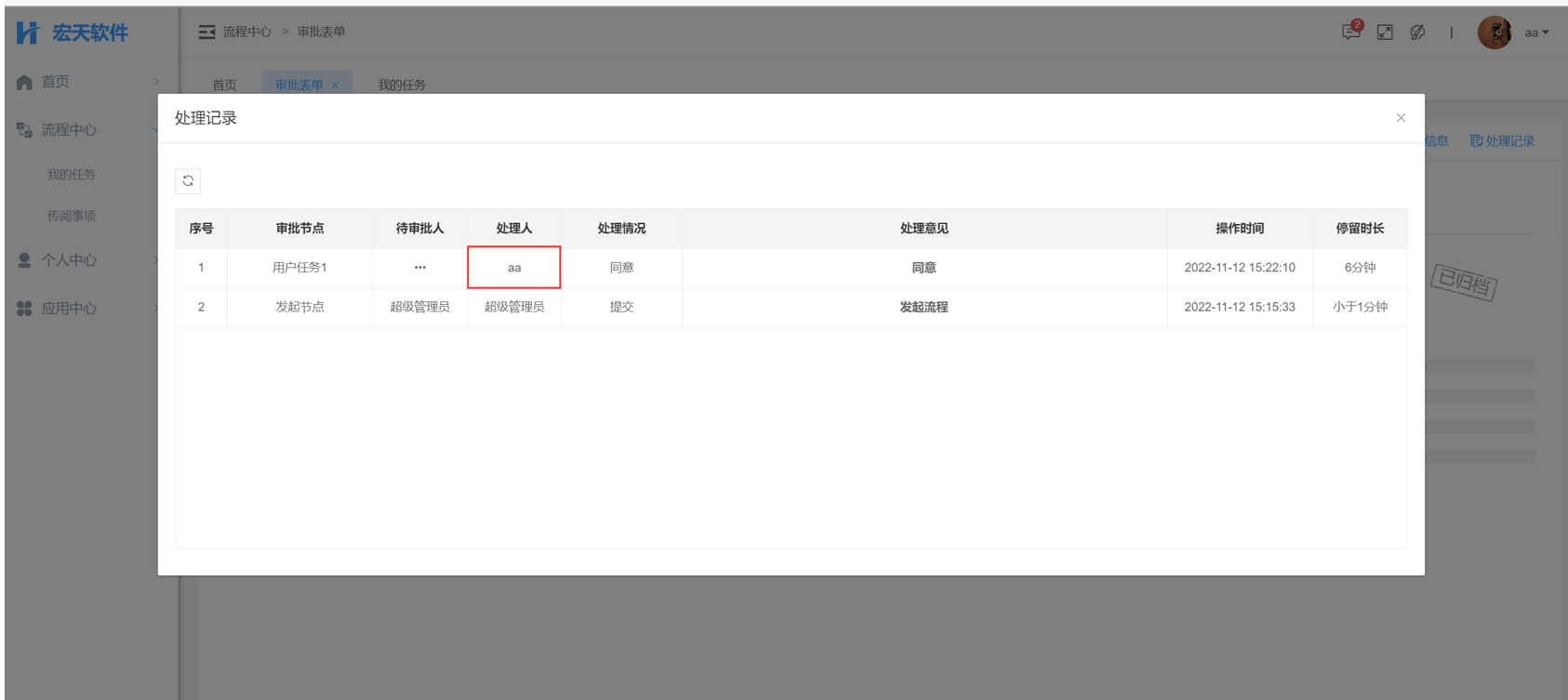Click the refresh icon in the 处理记录 dialog
The image size is (1568, 700).
click(188, 181)
